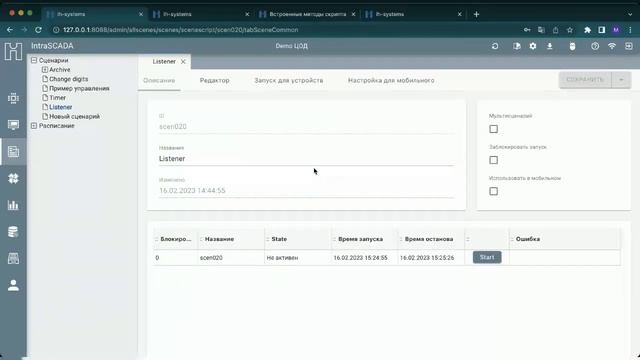
Task: Switch to the Редактор tab
Action: coord(214,80)
